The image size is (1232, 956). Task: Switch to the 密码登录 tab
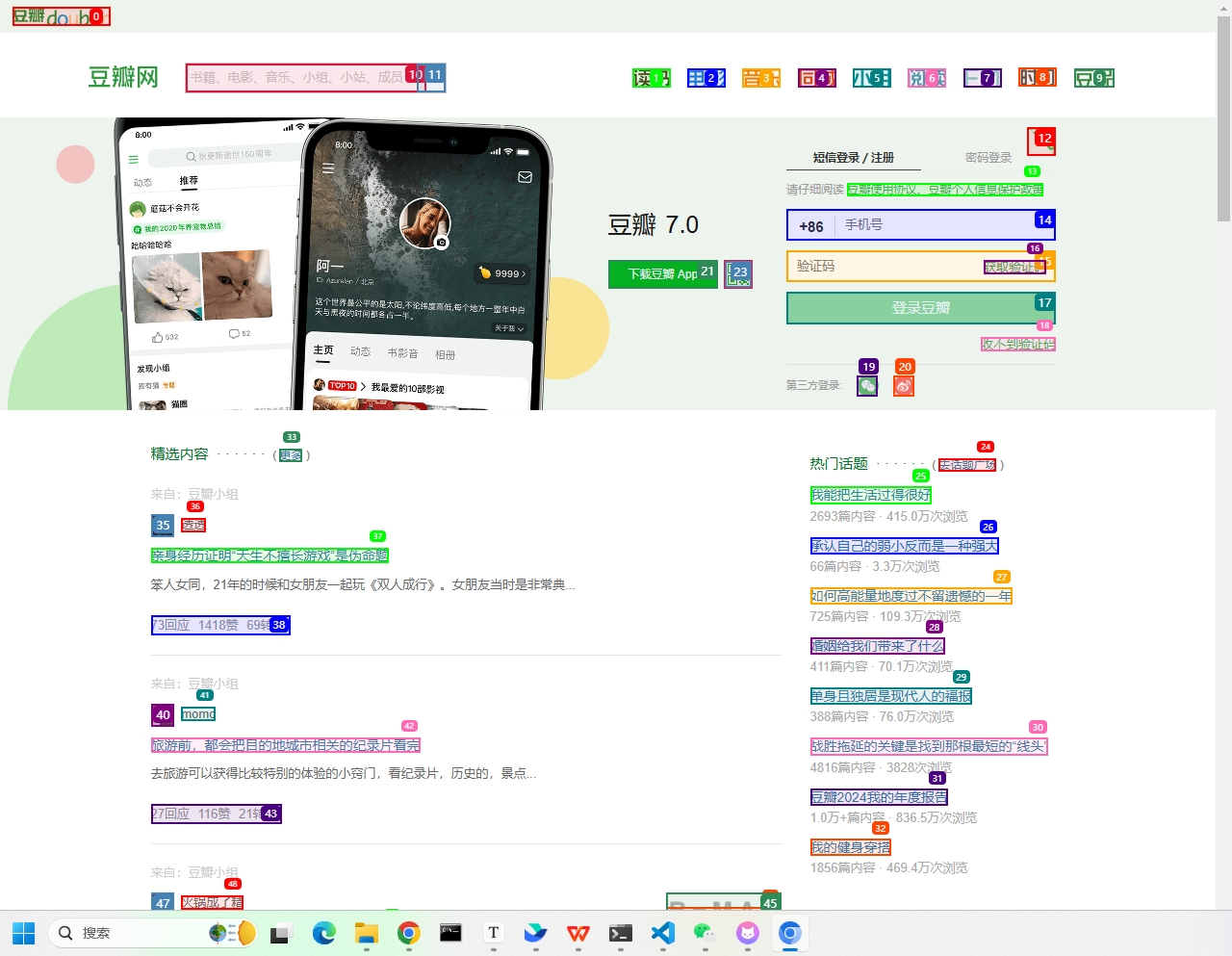pyautogui.click(x=988, y=157)
